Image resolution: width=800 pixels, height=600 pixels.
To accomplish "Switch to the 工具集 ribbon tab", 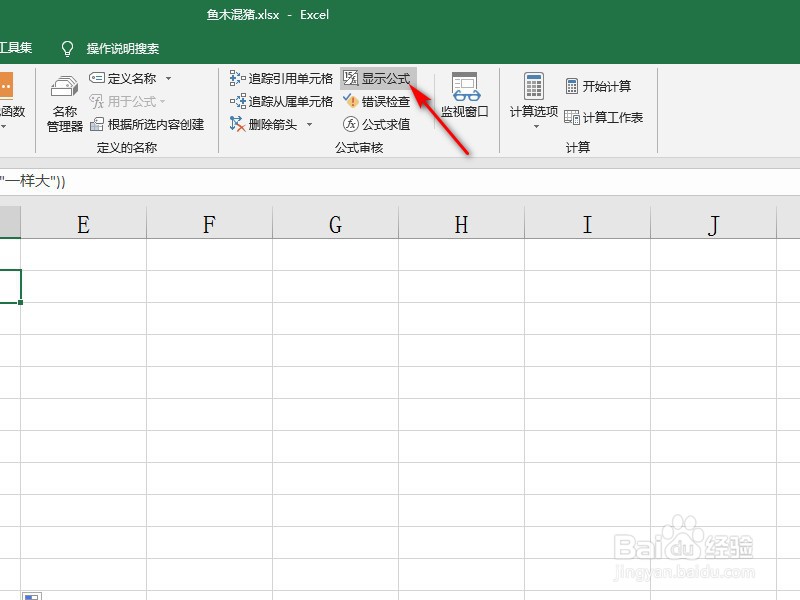I will (x=18, y=47).
